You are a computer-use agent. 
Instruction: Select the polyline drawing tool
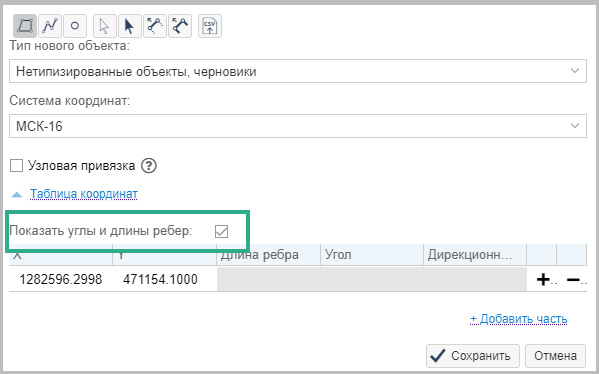(x=50, y=26)
